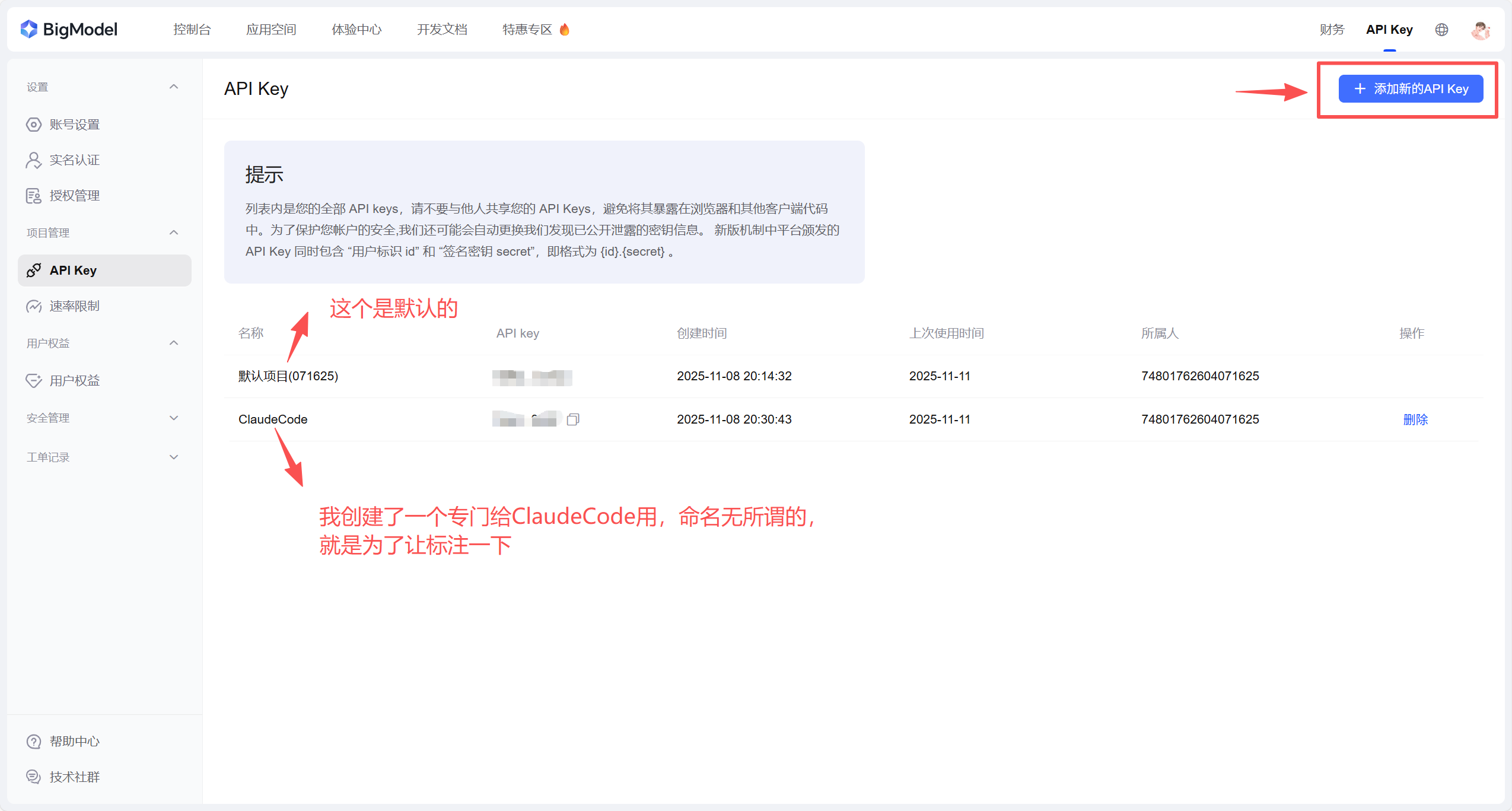Click the 帮助中心 question mark icon
Screen dimensions: 1512x811
[34, 742]
